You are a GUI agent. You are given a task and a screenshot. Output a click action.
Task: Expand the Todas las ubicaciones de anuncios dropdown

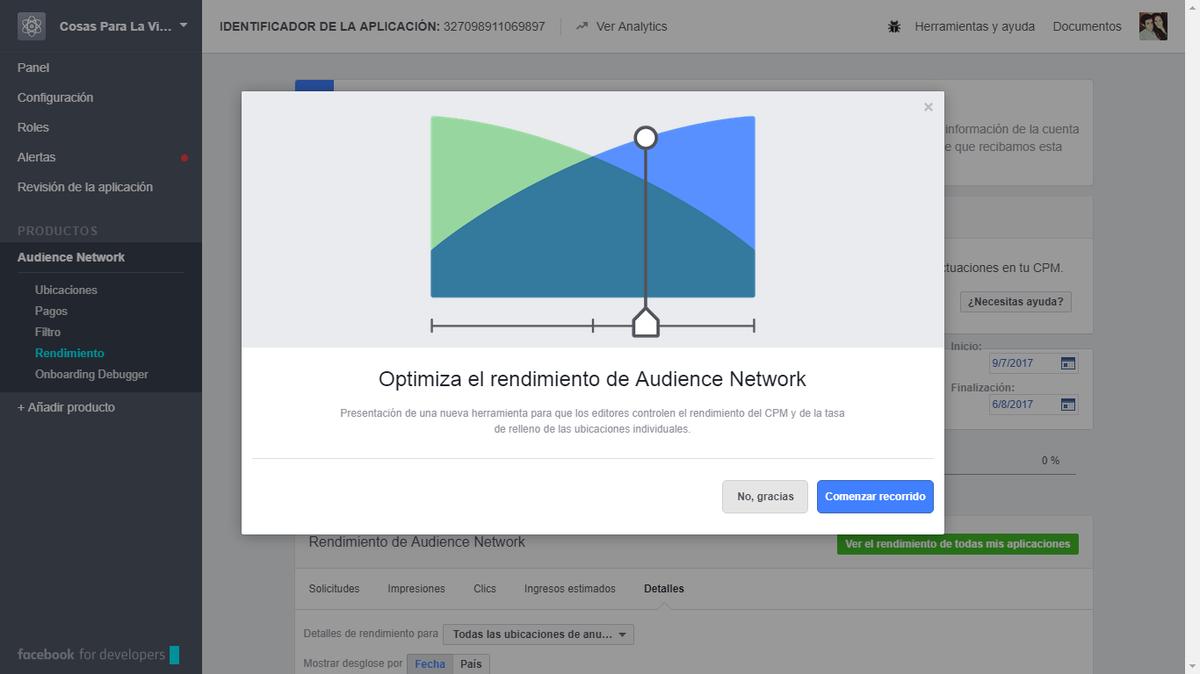pos(538,634)
